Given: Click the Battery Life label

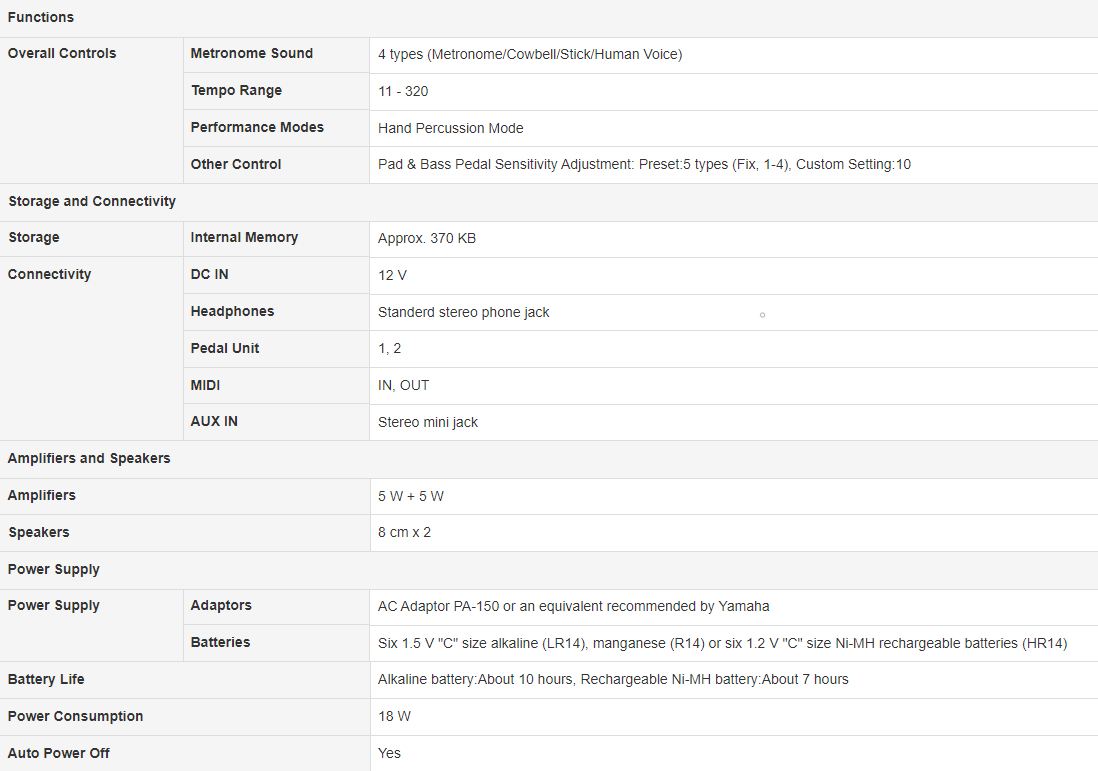Looking at the screenshot, I should point(46,679).
